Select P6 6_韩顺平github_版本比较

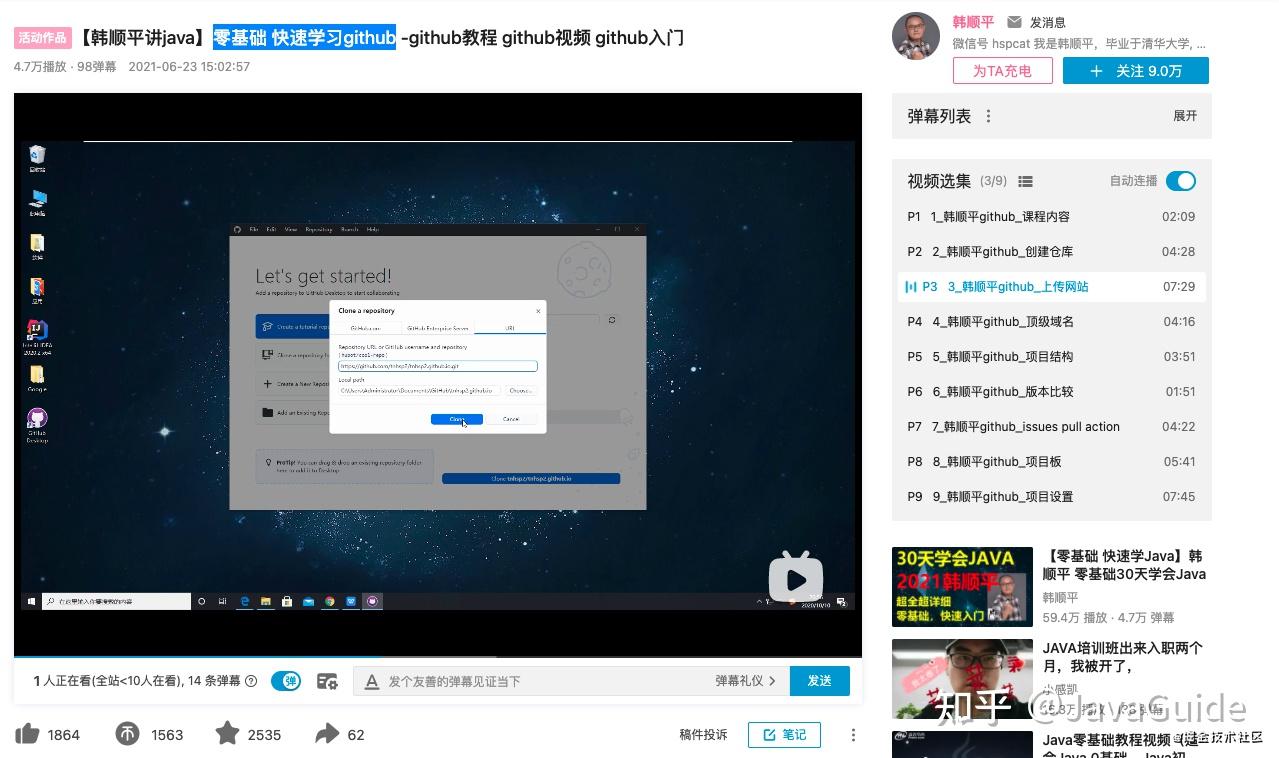(x=1051, y=391)
